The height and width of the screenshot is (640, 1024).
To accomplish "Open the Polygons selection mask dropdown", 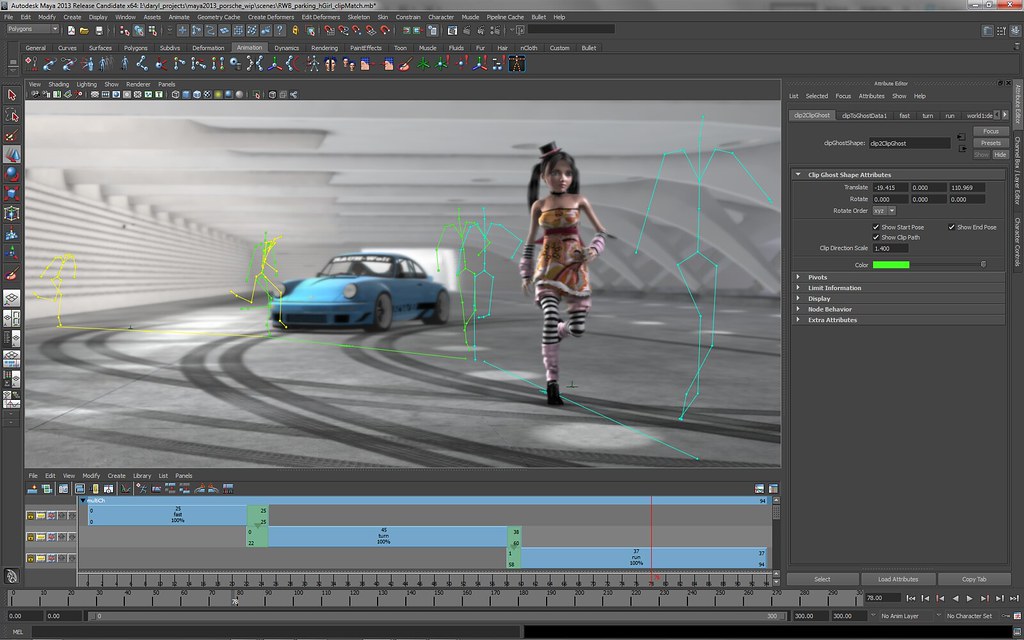I will pyautogui.click(x=55, y=29).
